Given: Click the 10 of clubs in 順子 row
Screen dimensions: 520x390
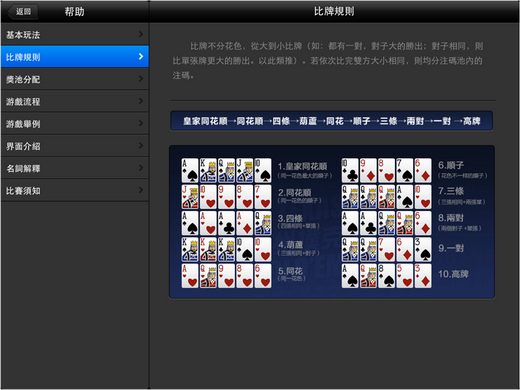Looking at the screenshot, I should point(350,170).
